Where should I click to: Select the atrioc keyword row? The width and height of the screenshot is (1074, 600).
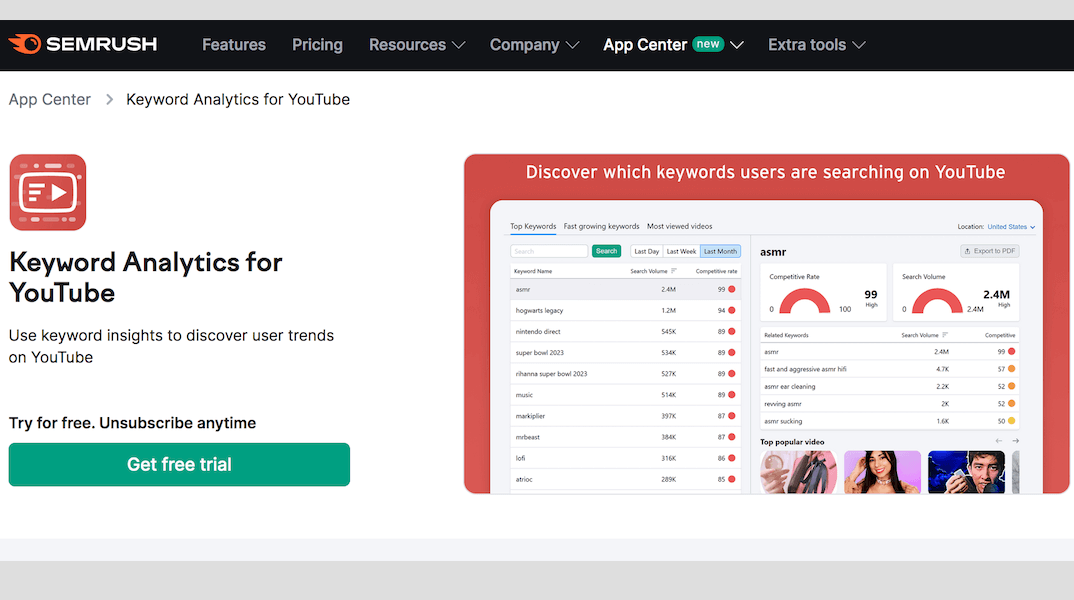625,479
